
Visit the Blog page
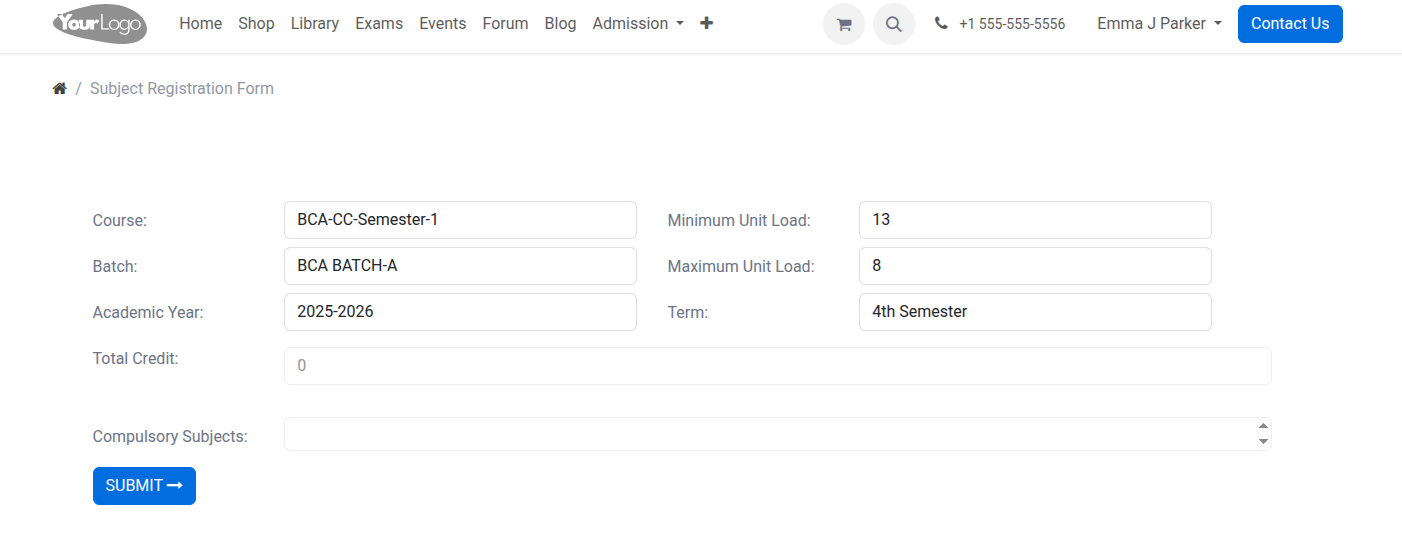(x=560, y=23)
